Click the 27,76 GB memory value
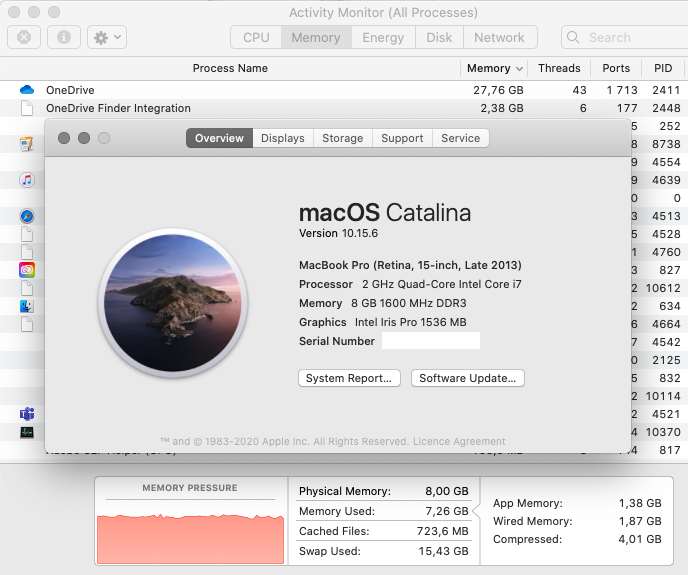Image resolution: width=688 pixels, height=575 pixels. coord(498,90)
